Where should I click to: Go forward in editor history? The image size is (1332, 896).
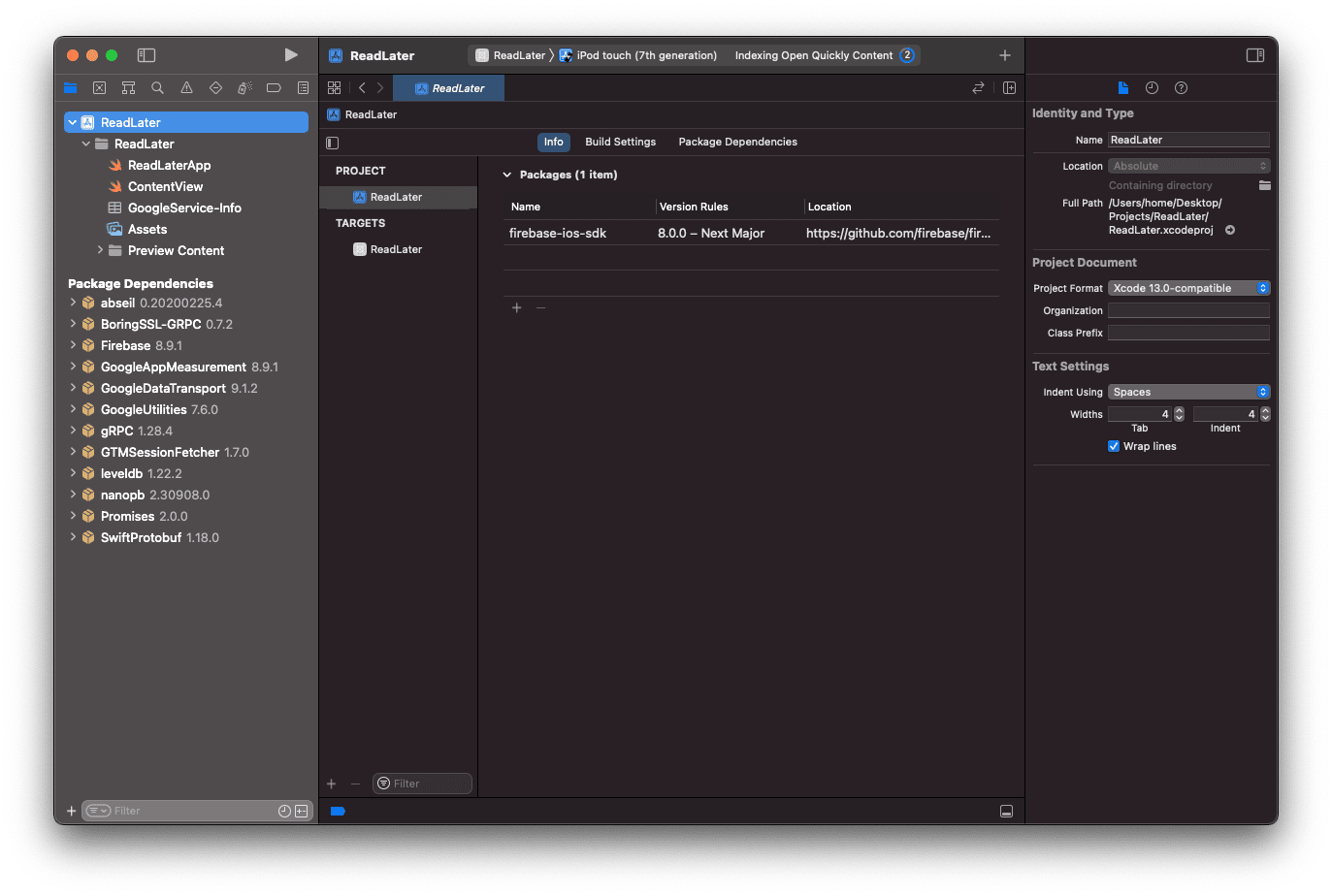(380, 88)
